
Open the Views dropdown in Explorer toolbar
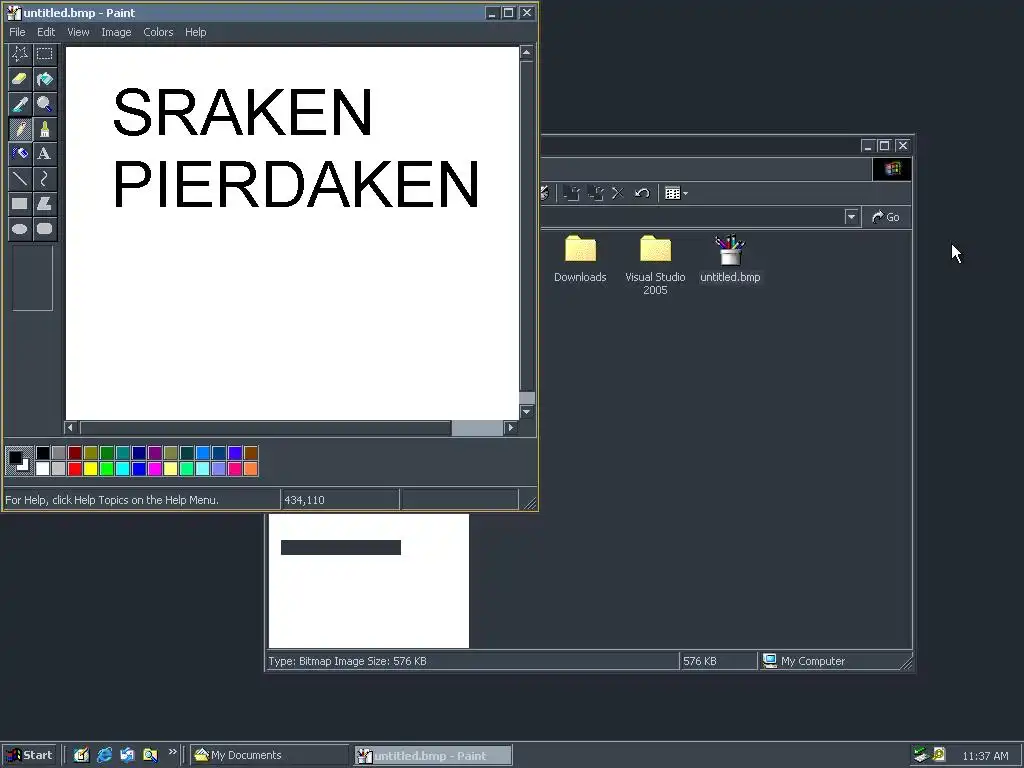tap(676, 193)
